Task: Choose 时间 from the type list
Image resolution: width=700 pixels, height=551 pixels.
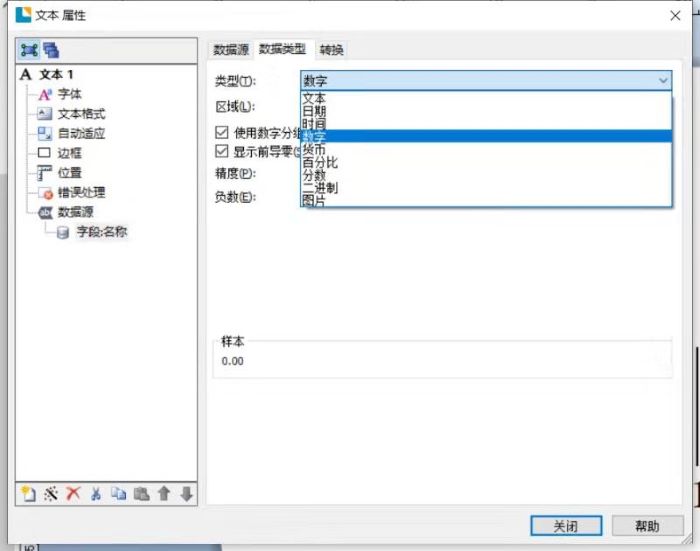Action: (486, 124)
